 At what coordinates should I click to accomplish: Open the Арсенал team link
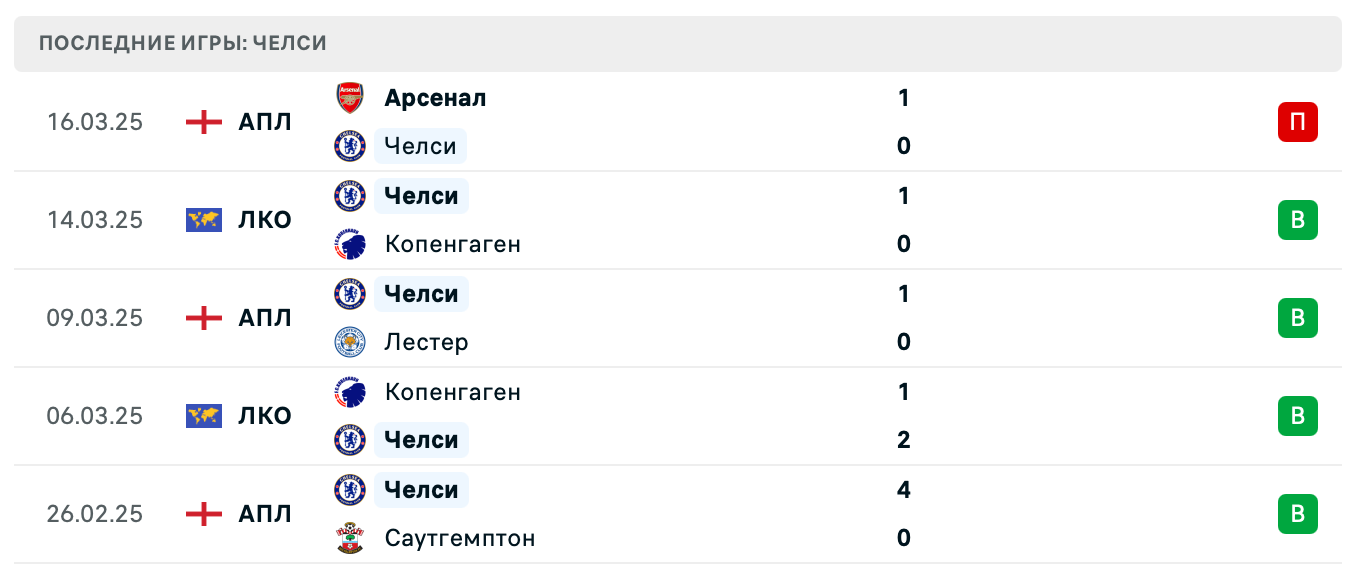[x=435, y=98]
